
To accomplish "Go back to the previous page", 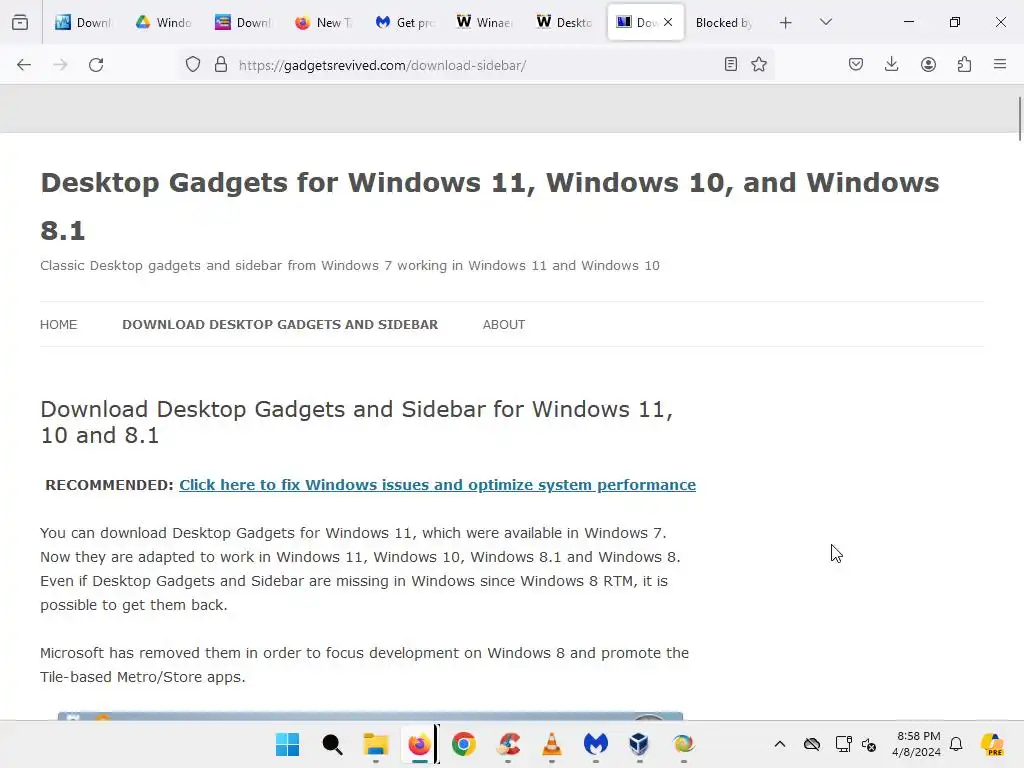I will [24, 65].
